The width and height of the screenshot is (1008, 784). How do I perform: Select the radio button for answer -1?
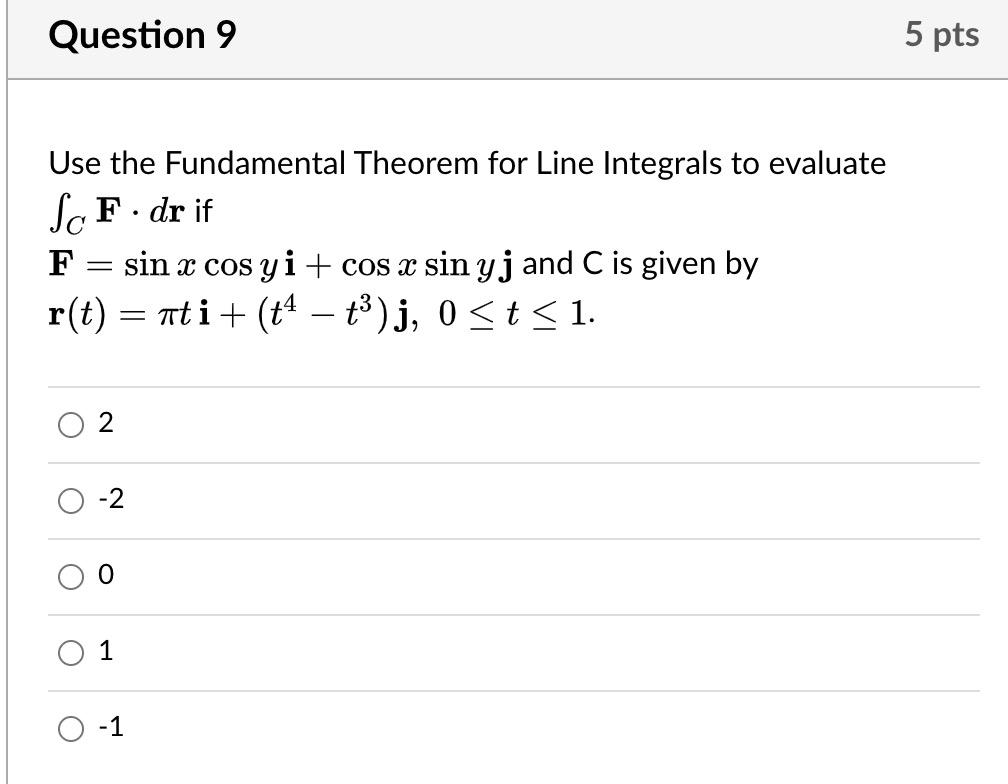69,729
